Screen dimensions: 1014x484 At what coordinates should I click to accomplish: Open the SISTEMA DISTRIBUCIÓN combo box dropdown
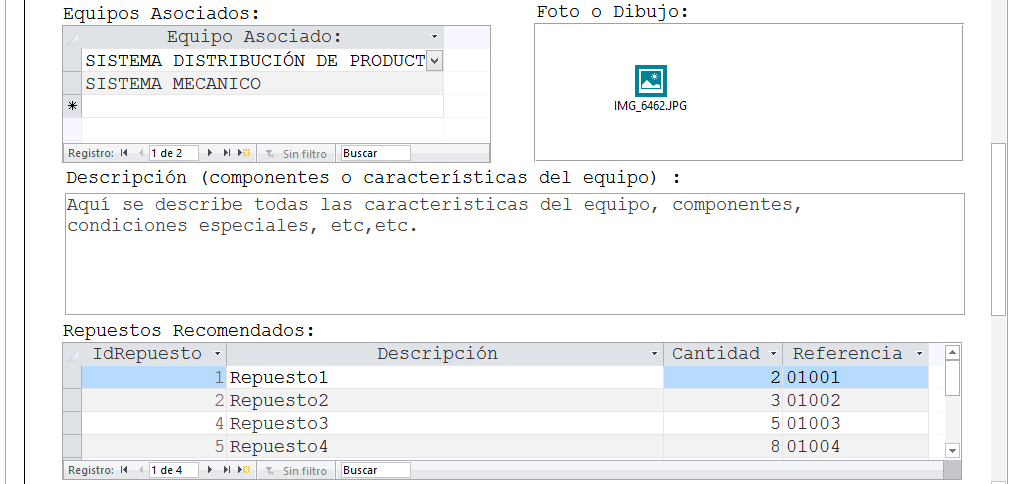coord(434,61)
